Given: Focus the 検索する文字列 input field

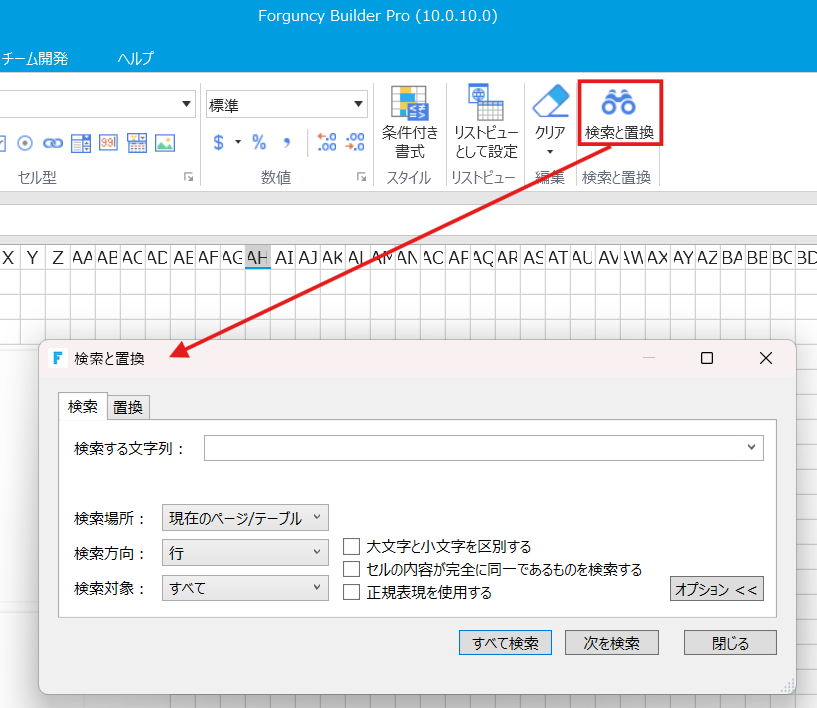Looking at the screenshot, I should pos(484,448).
